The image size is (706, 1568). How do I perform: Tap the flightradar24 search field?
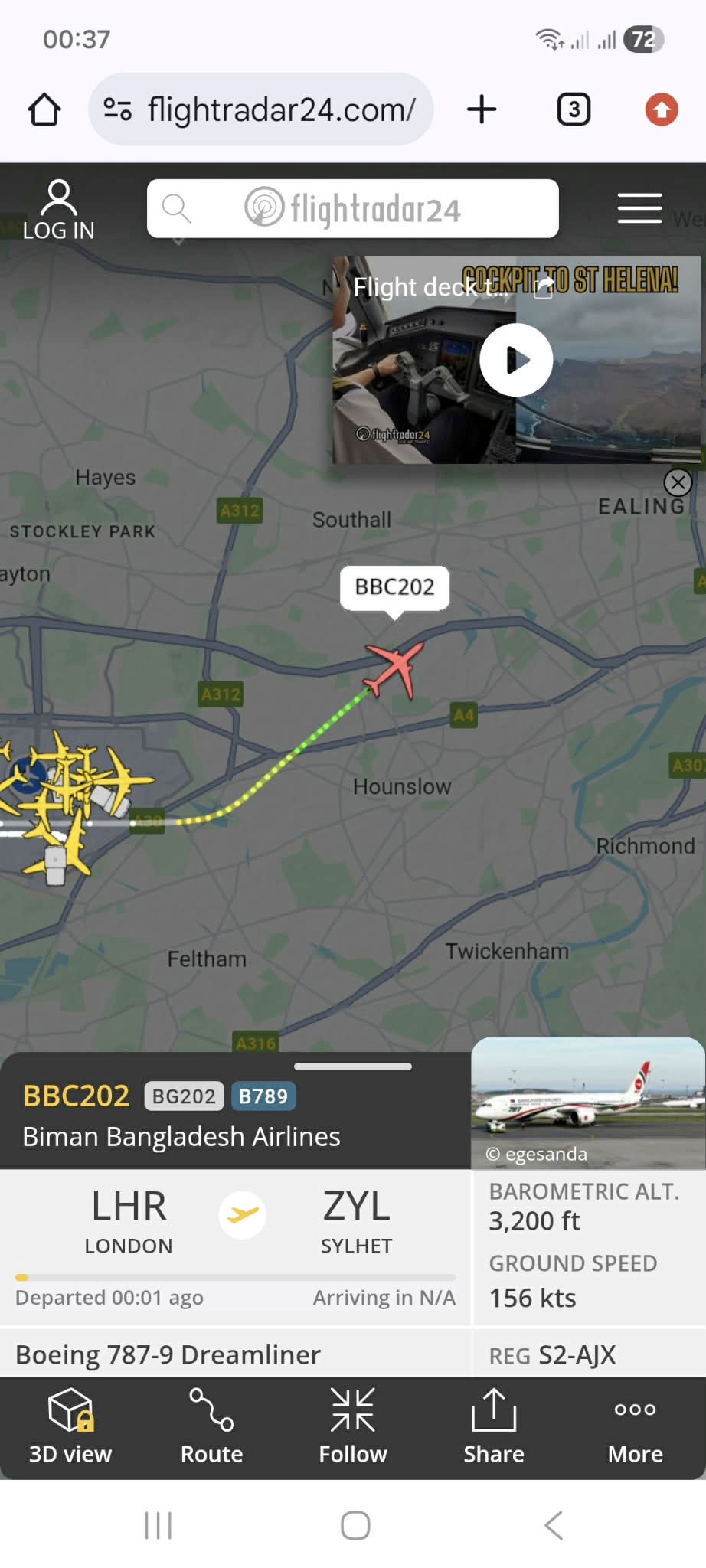353,208
